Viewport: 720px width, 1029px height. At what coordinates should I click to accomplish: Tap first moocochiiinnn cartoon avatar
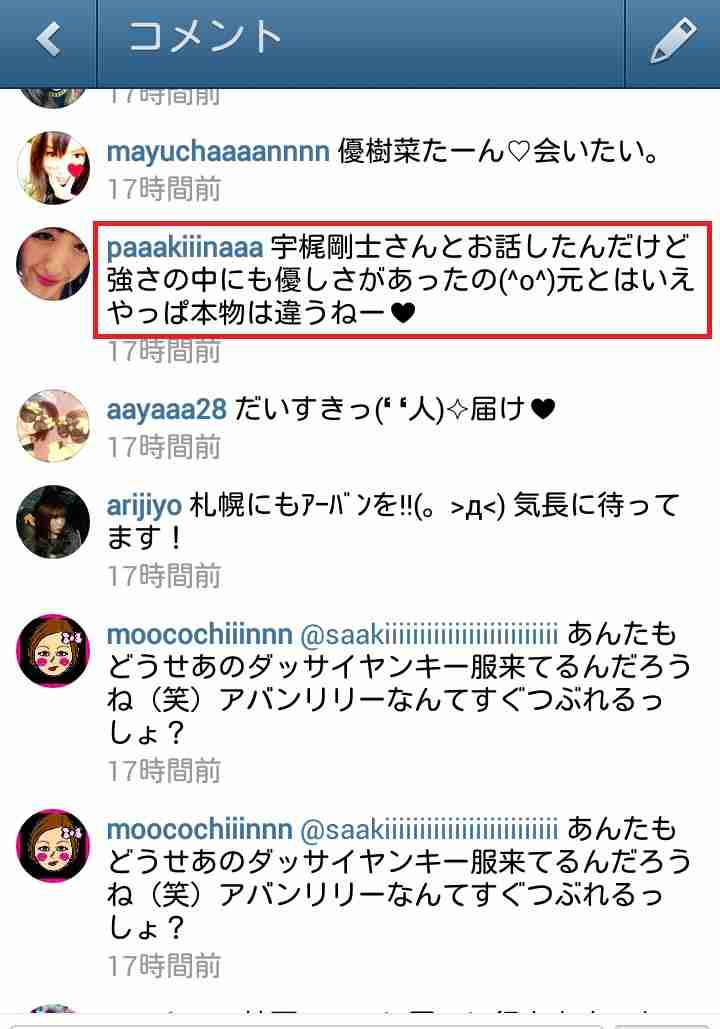[x=53, y=651]
